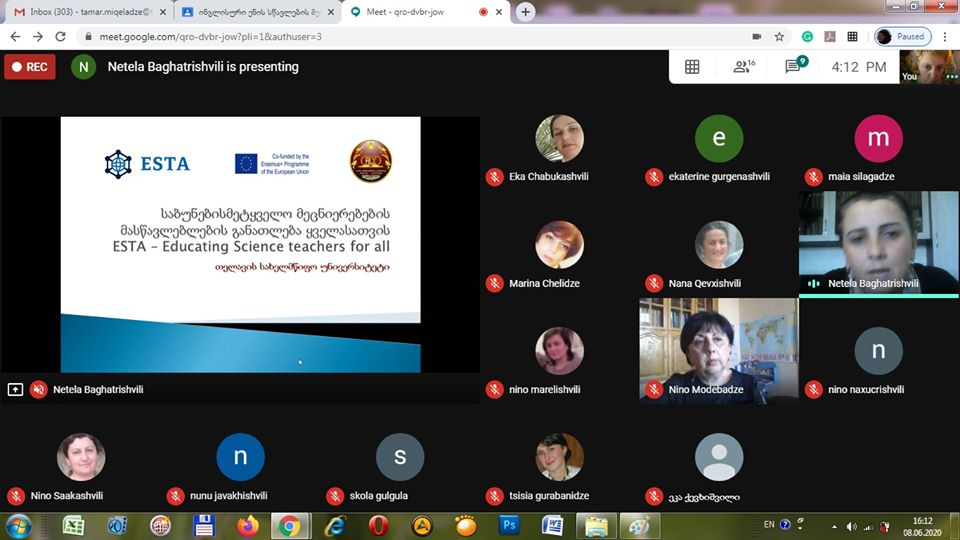Click the address bar URL field
This screenshot has width=960, height=540.
tap(400, 36)
